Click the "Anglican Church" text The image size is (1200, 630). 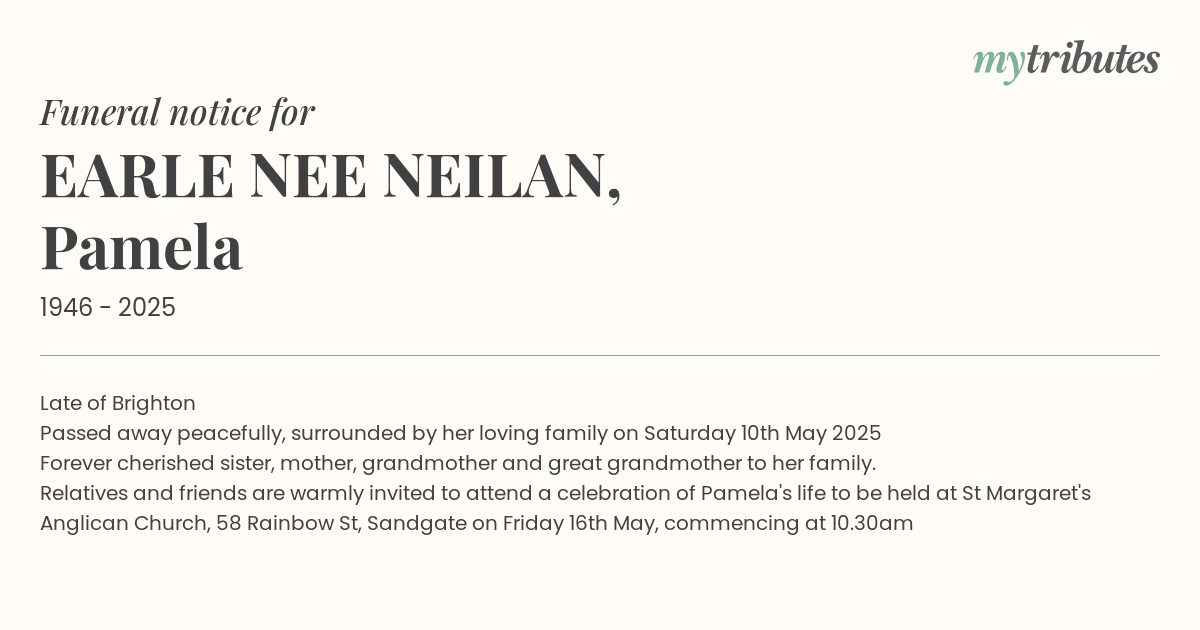pyautogui.click(x=123, y=524)
